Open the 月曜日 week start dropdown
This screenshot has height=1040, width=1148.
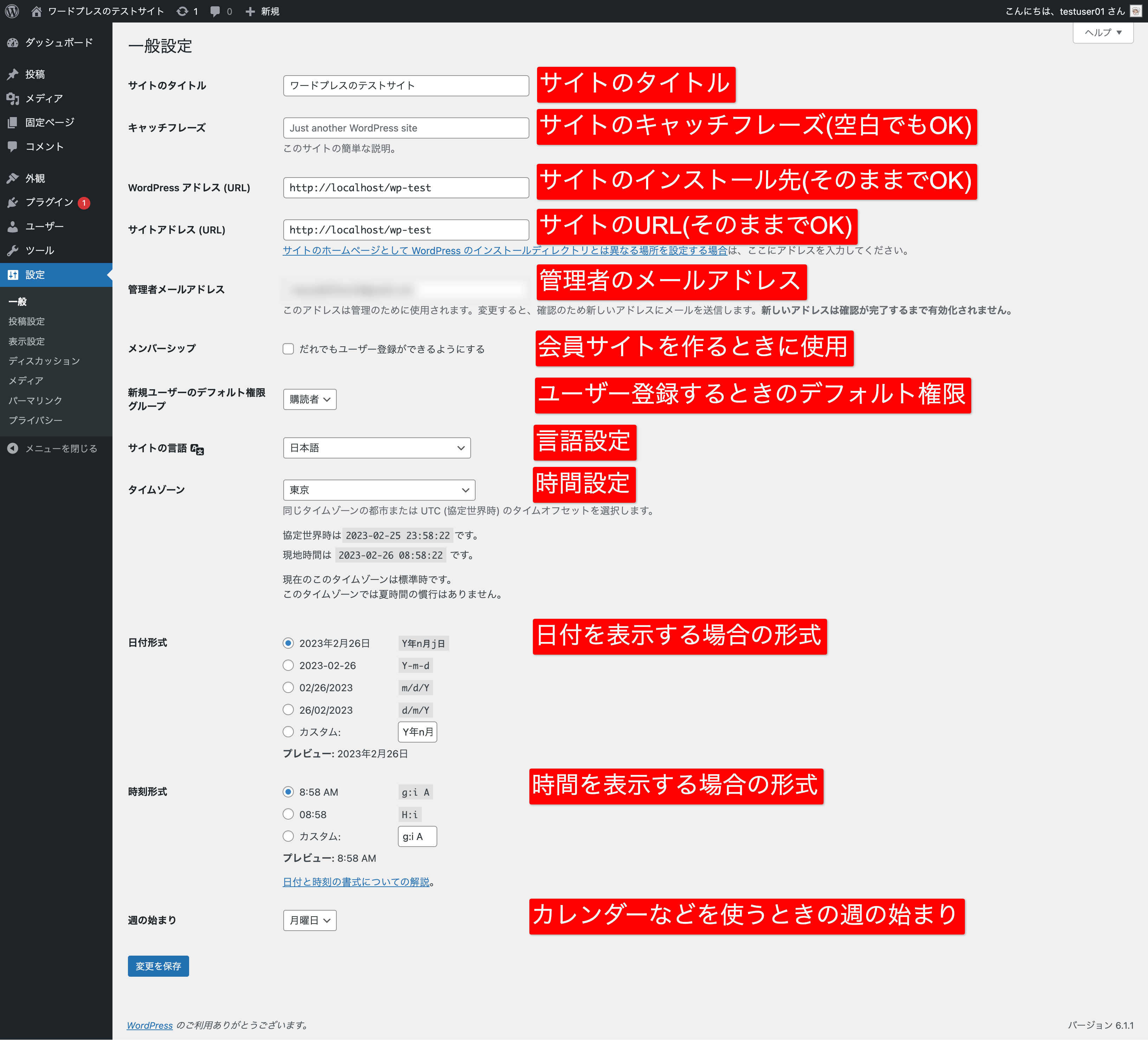click(310, 920)
